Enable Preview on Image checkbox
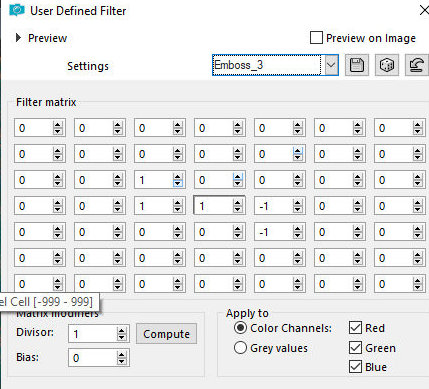 316,38
